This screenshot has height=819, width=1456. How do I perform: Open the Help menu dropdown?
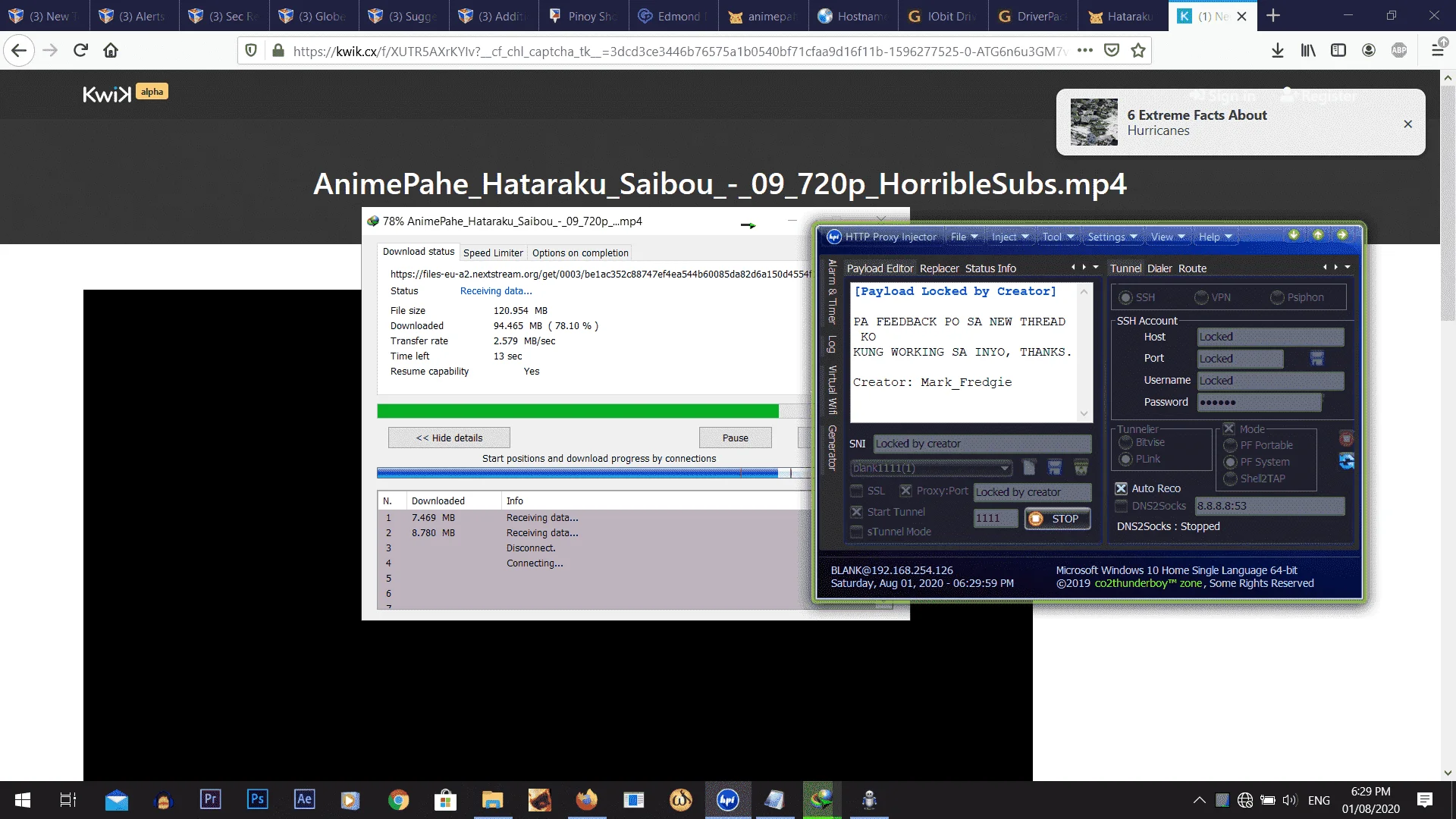pyautogui.click(x=1215, y=237)
